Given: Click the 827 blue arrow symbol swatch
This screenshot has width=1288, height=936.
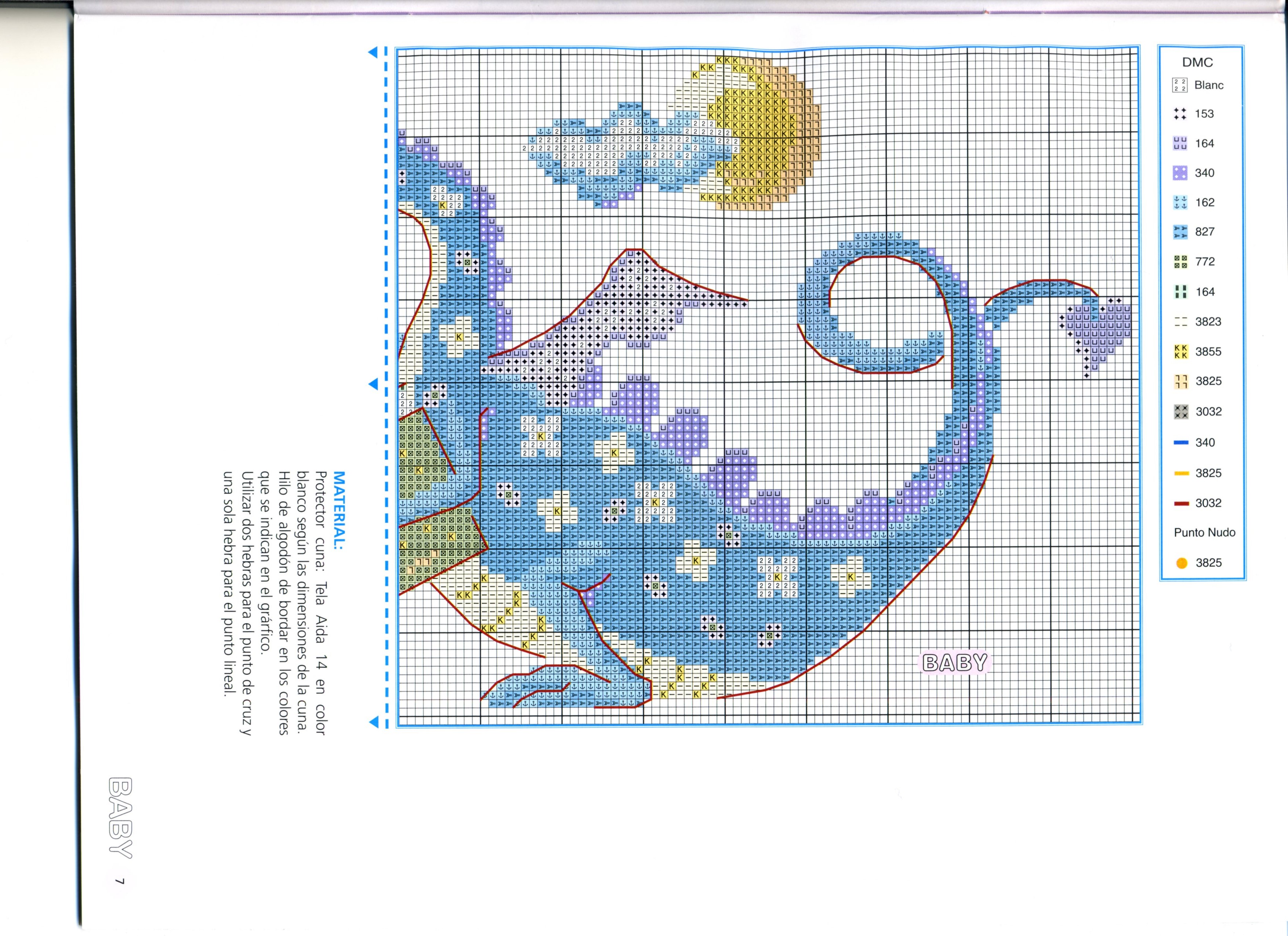Looking at the screenshot, I should point(1180,232).
